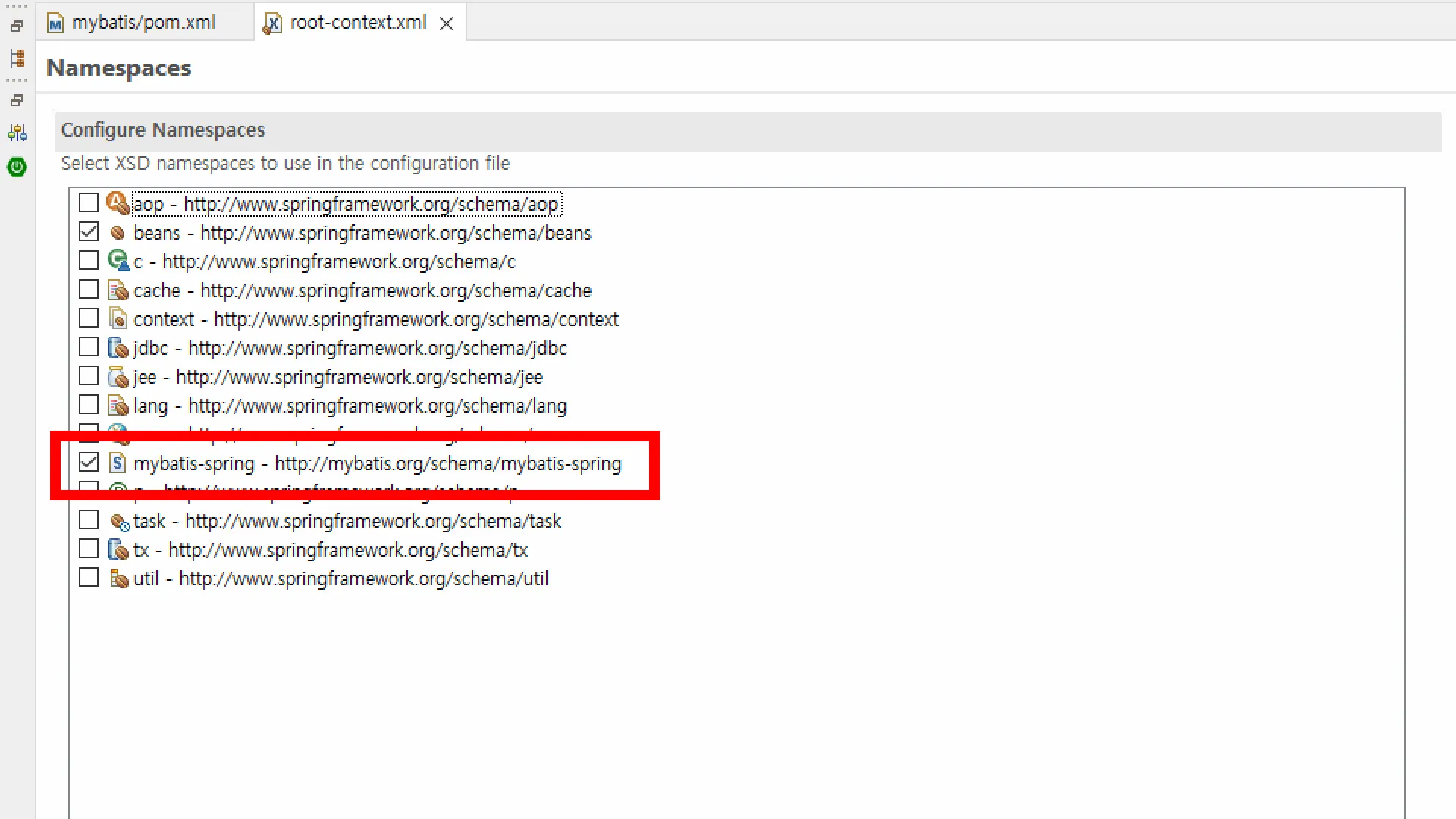Click the green Spring Boot dashboard icon
This screenshot has height=819, width=1456.
tap(17, 167)
